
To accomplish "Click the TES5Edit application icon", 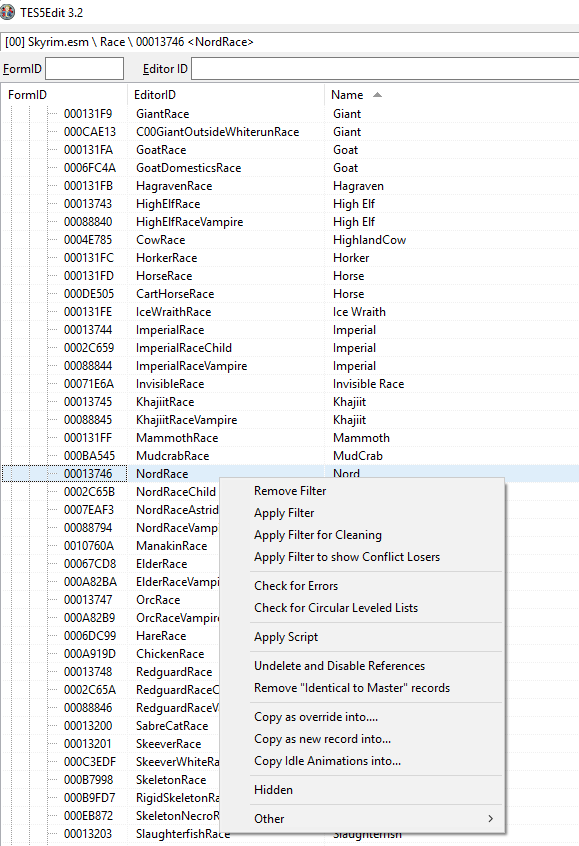I will [x=8, y=12].
